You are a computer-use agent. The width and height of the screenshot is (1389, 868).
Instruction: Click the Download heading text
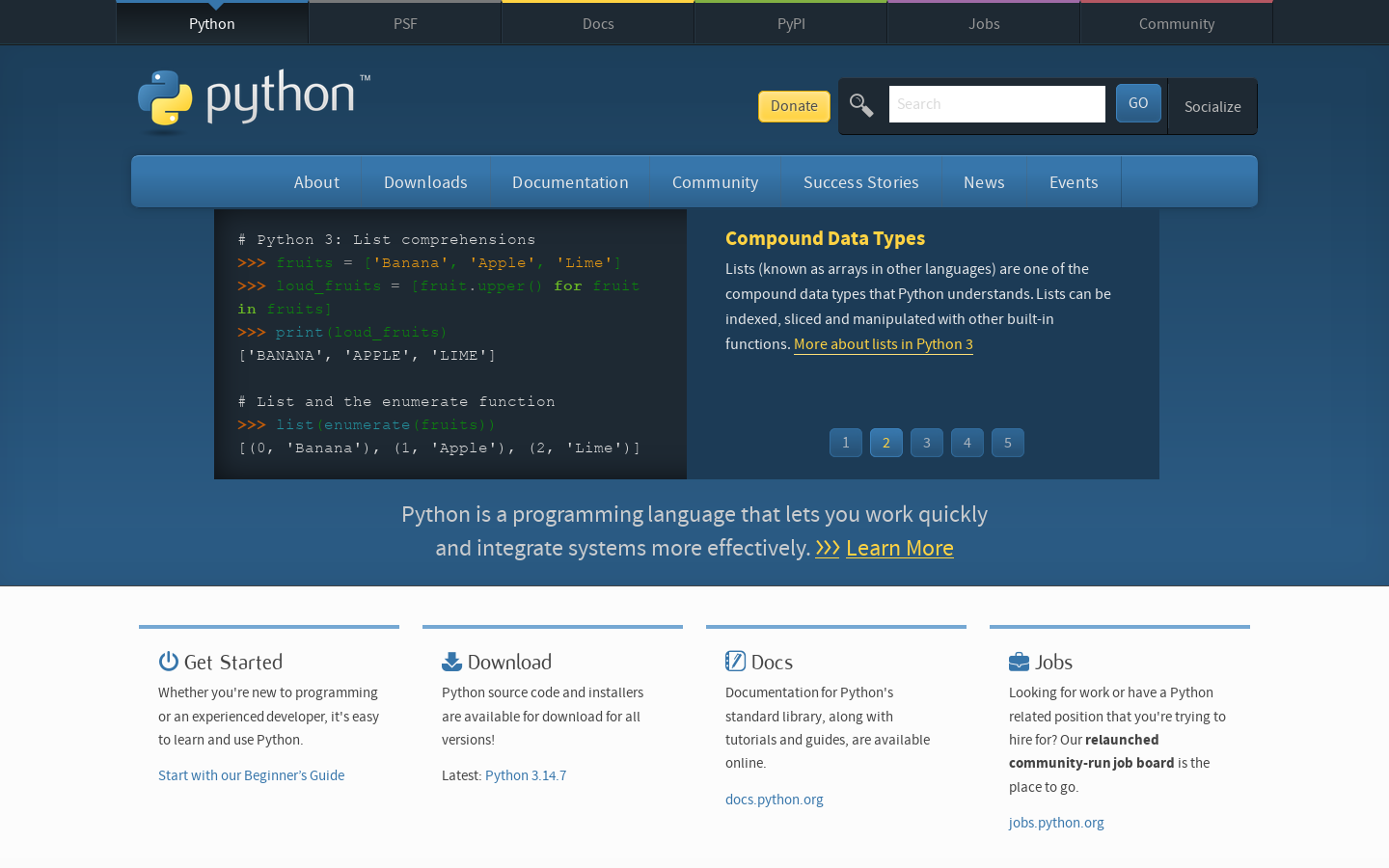509,662
